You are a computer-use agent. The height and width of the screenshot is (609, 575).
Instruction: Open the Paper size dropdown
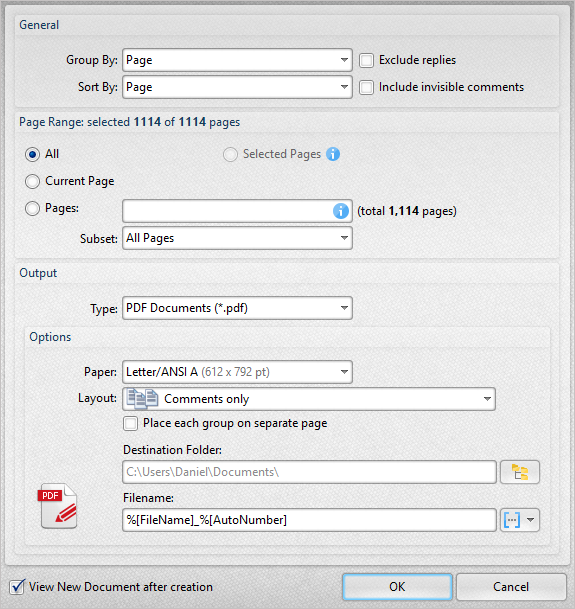coord(237,372)
